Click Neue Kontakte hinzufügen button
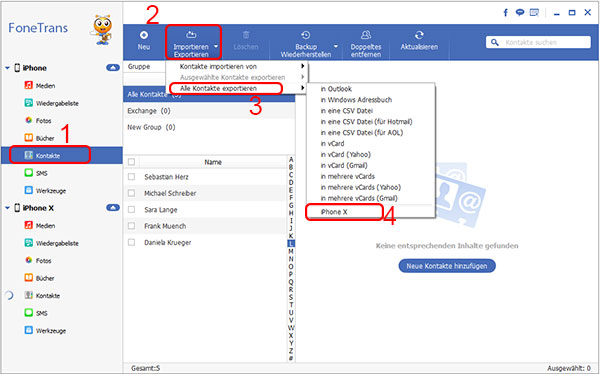 pos(447,266)
